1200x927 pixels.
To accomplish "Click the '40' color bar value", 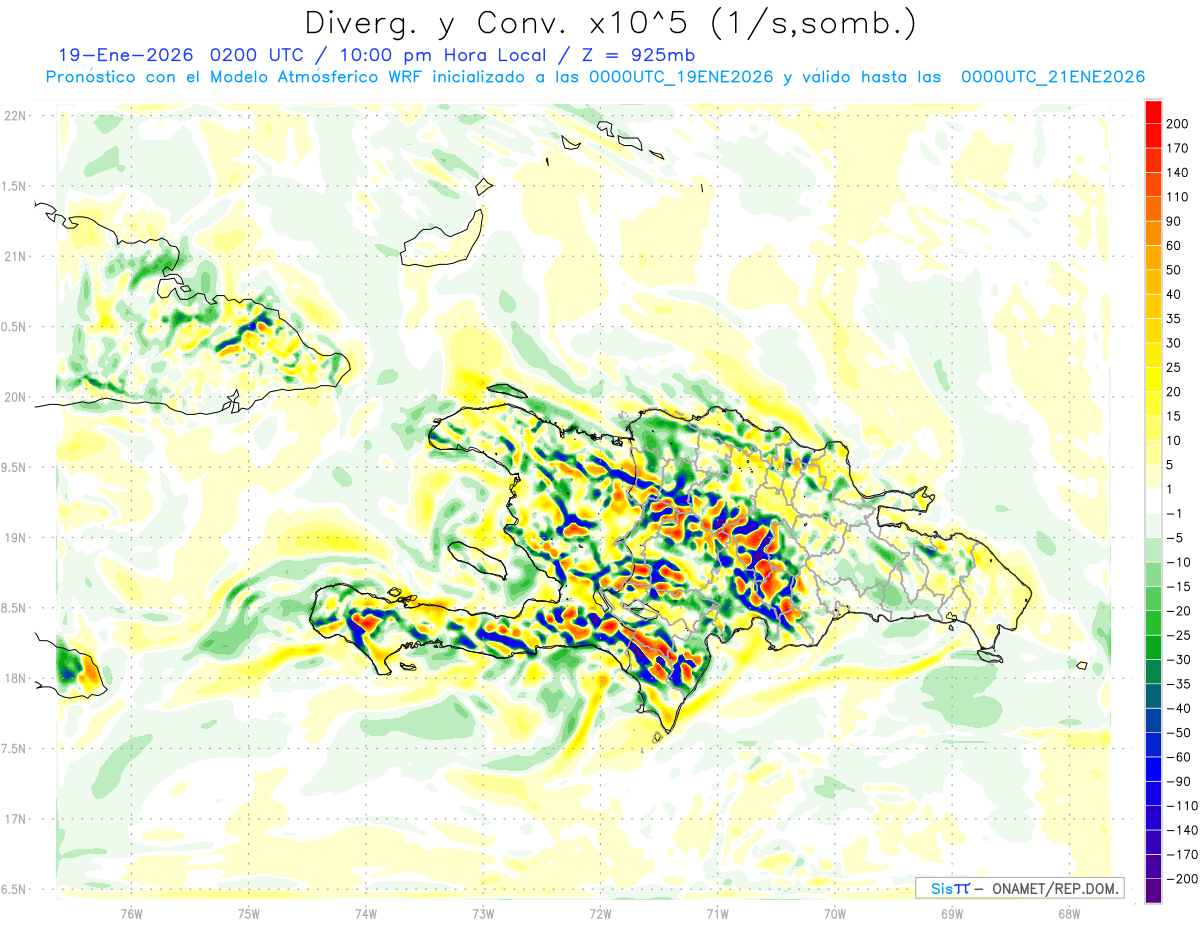I will [1175, 295].
